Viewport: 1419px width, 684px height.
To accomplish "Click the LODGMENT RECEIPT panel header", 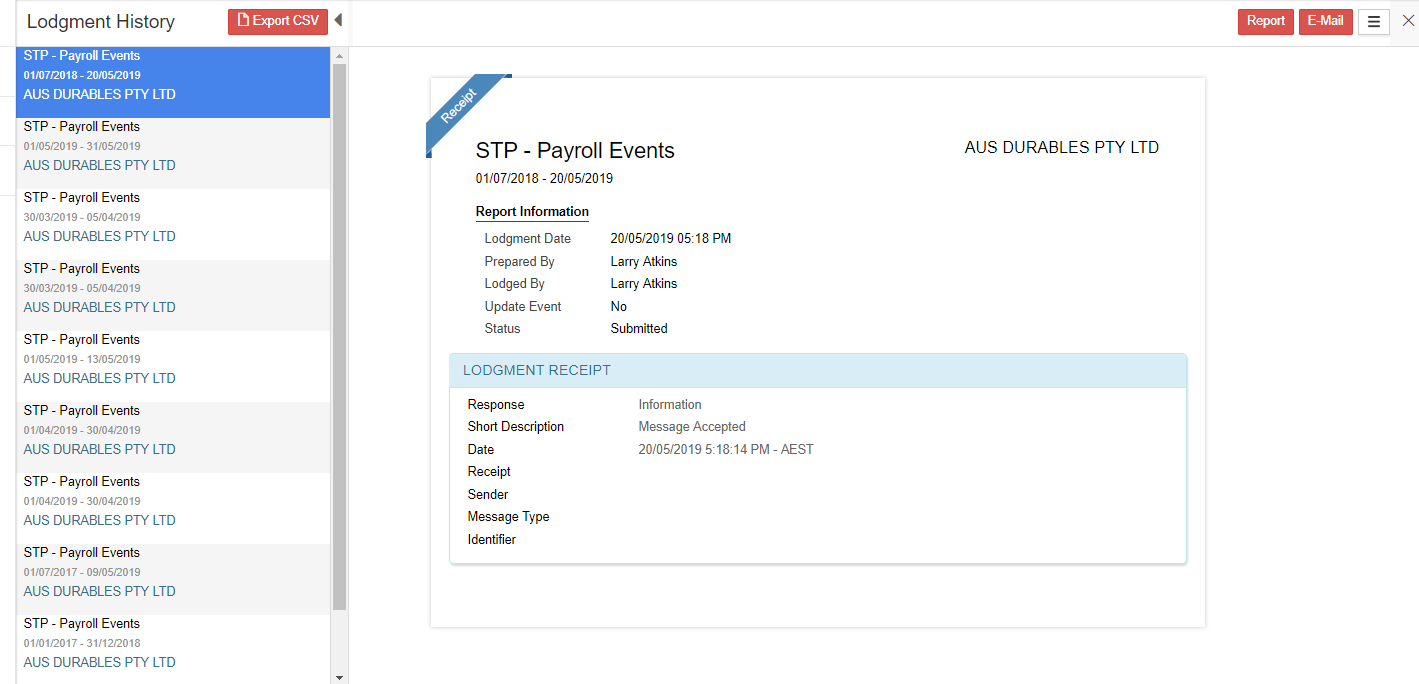I will click(x=817, y=370).
